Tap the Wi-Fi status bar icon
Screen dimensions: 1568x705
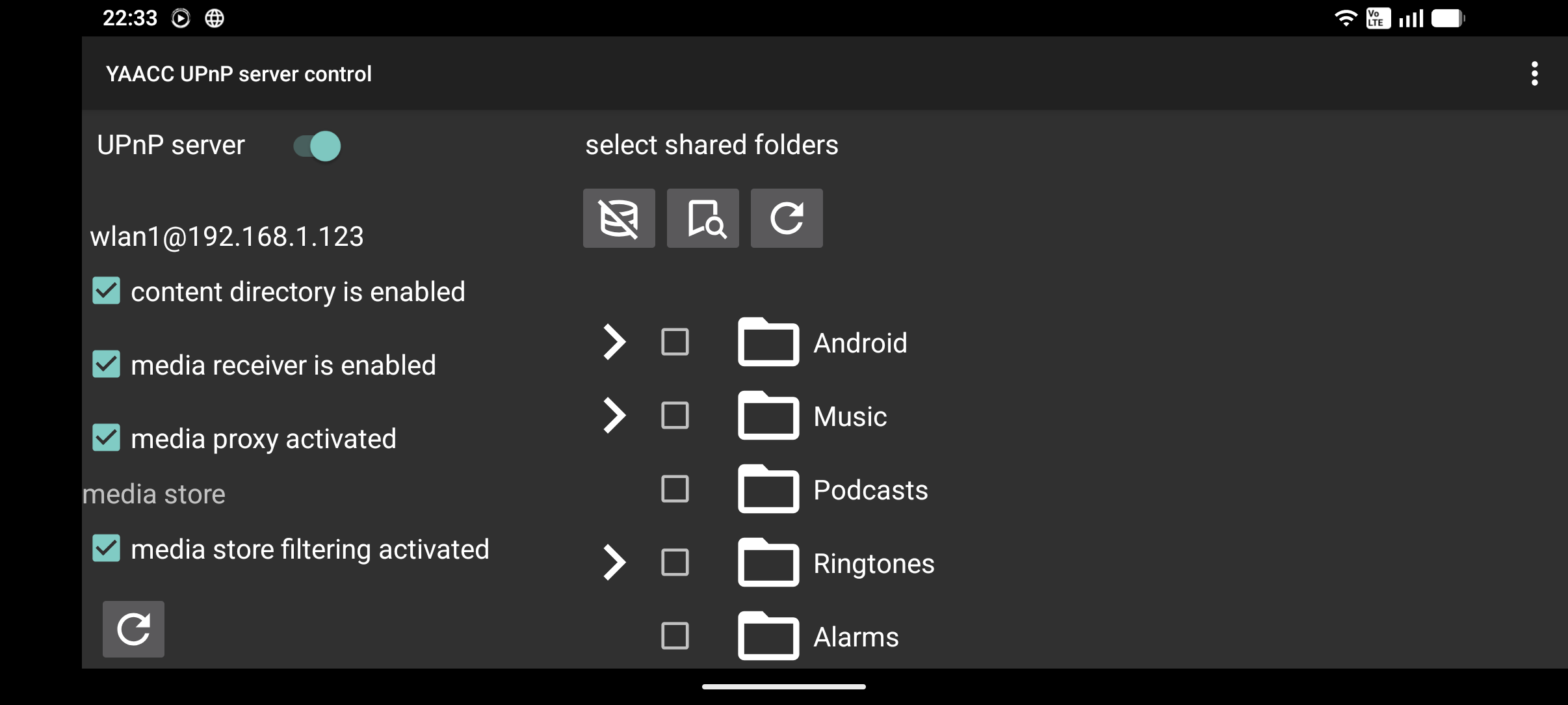coord(1344,18)
